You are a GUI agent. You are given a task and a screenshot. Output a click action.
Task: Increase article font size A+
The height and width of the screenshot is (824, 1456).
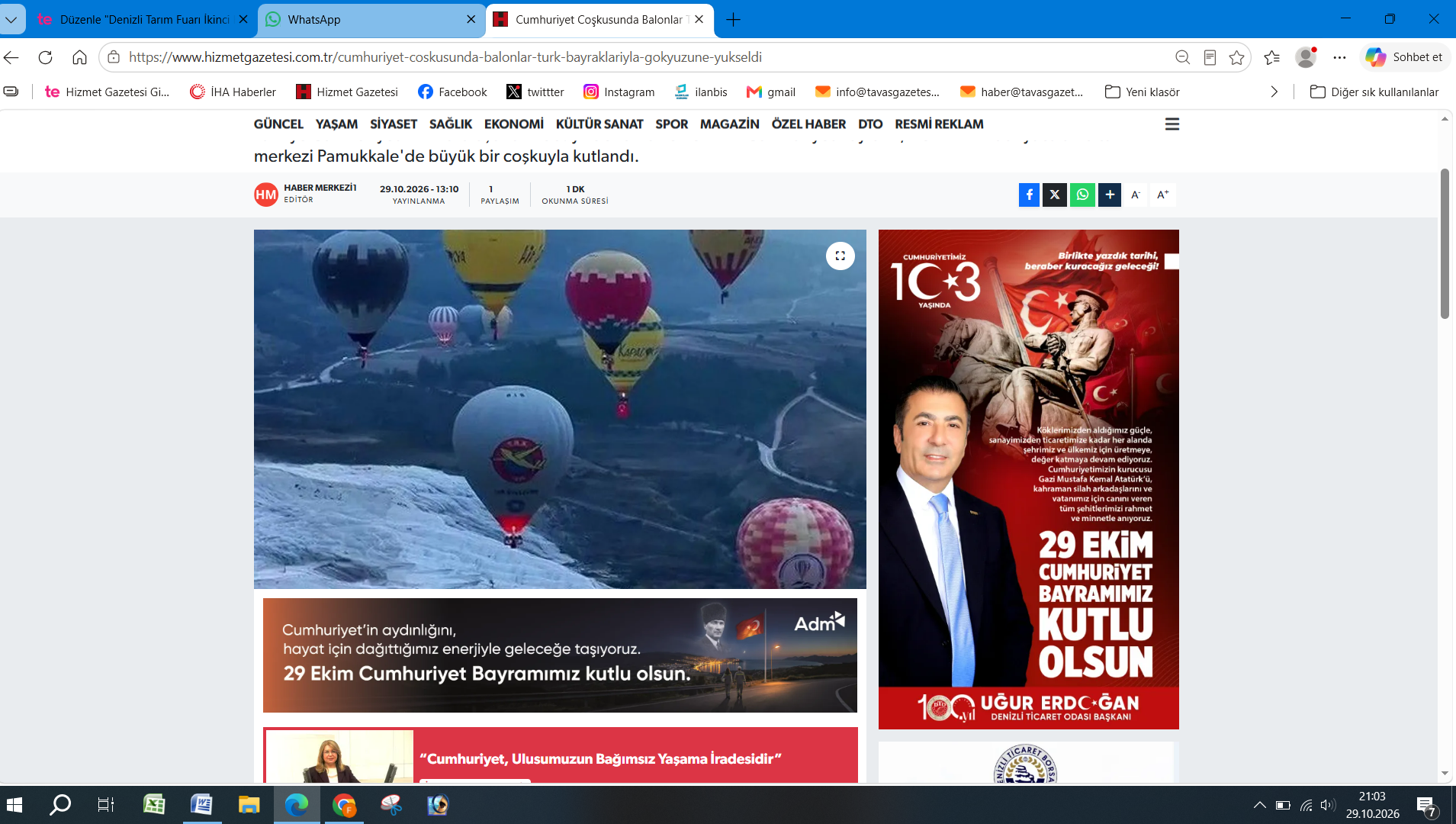(1163, 195)
